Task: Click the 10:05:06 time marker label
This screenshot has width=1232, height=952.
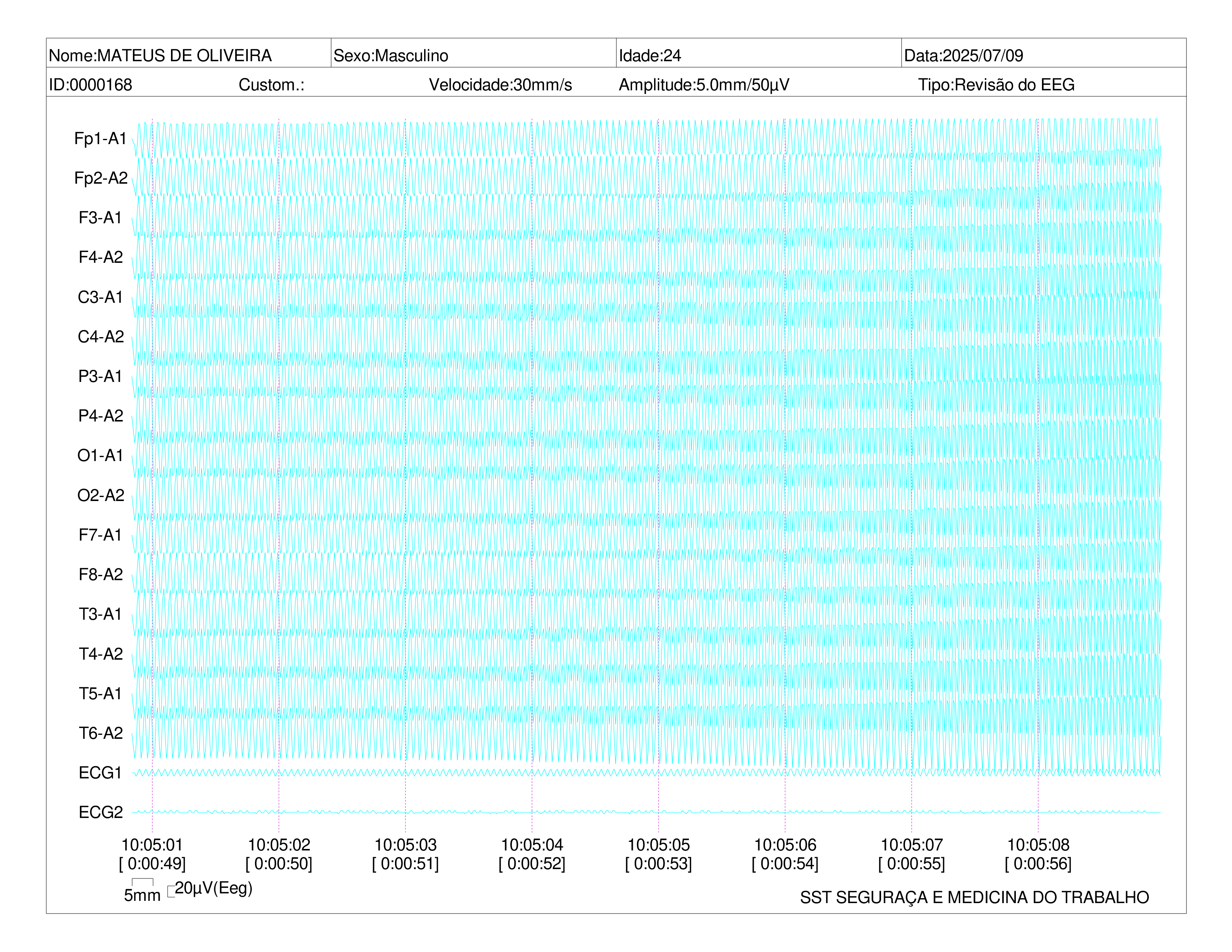Action: 785,845
